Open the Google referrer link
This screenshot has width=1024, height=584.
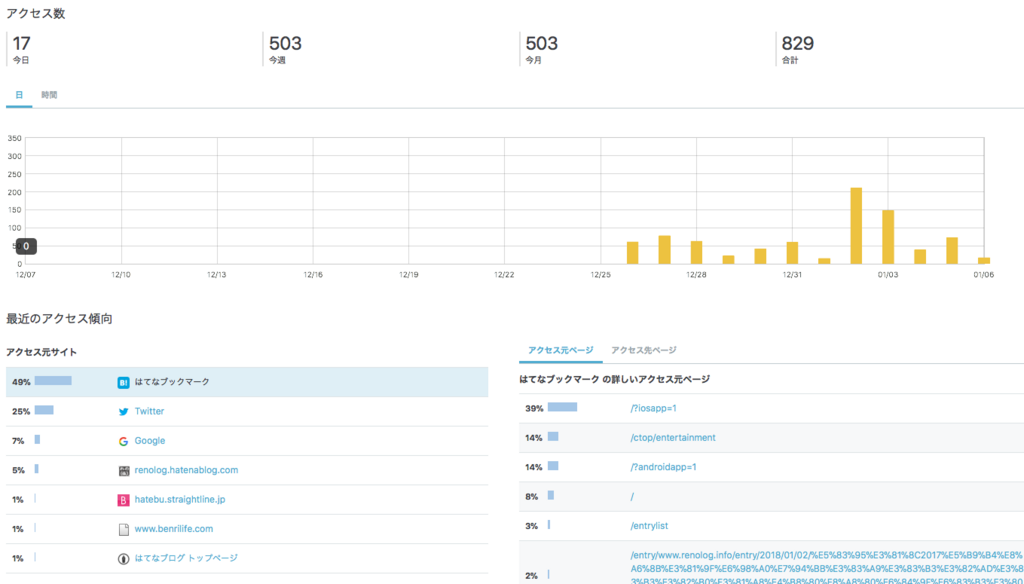(x=150, y=441)
